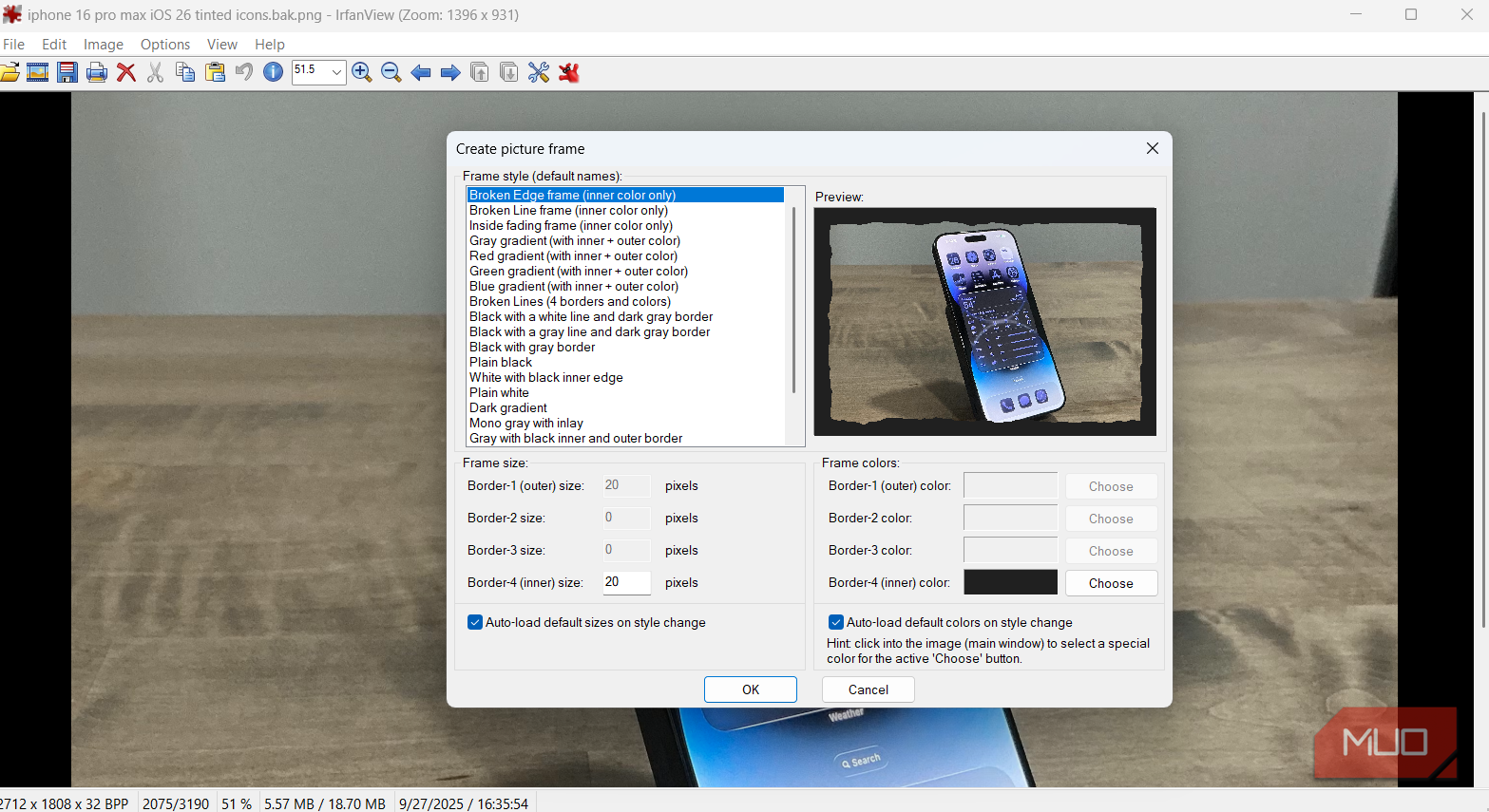
Task: Toggle Auto-load default sizes on style change
Action: pyautogui.click(x=475, y=623)
